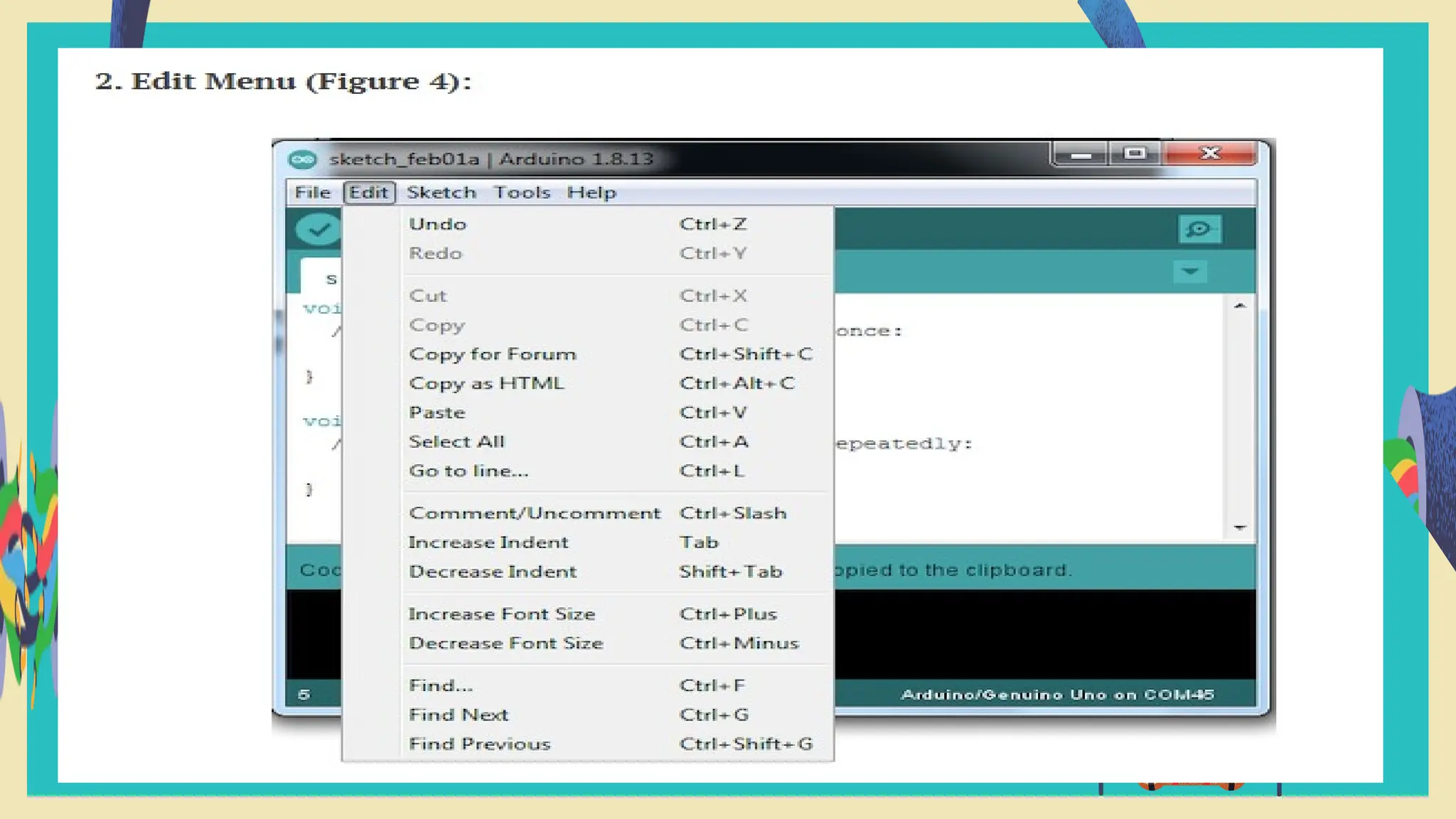Choose Paste in the Edit menu
This screenshot has width=1456, height=819.
(x=437, y=412)
